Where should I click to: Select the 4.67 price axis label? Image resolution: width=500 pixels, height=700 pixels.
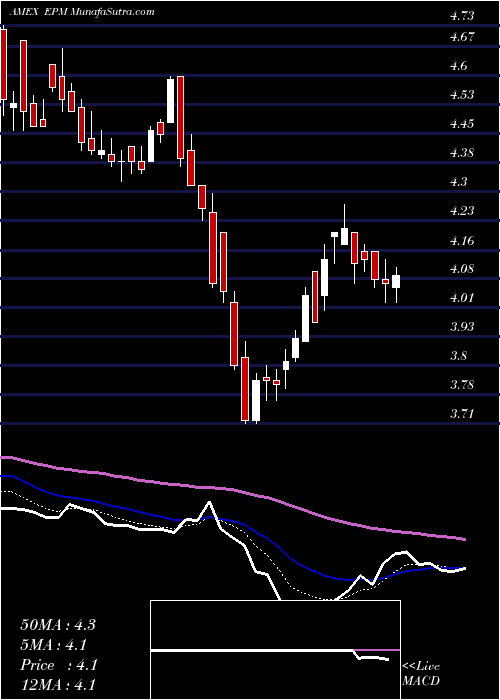click(462, 37)
